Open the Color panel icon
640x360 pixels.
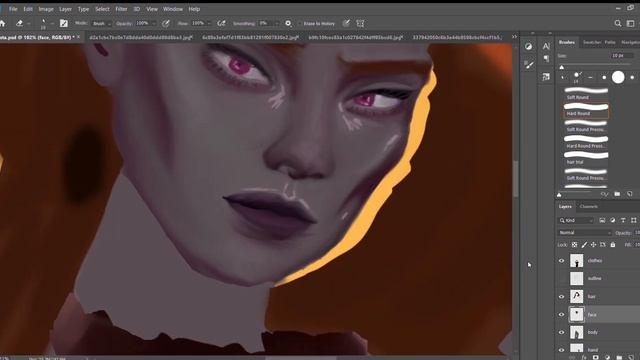pyautogui.click(x=529, y=47)
